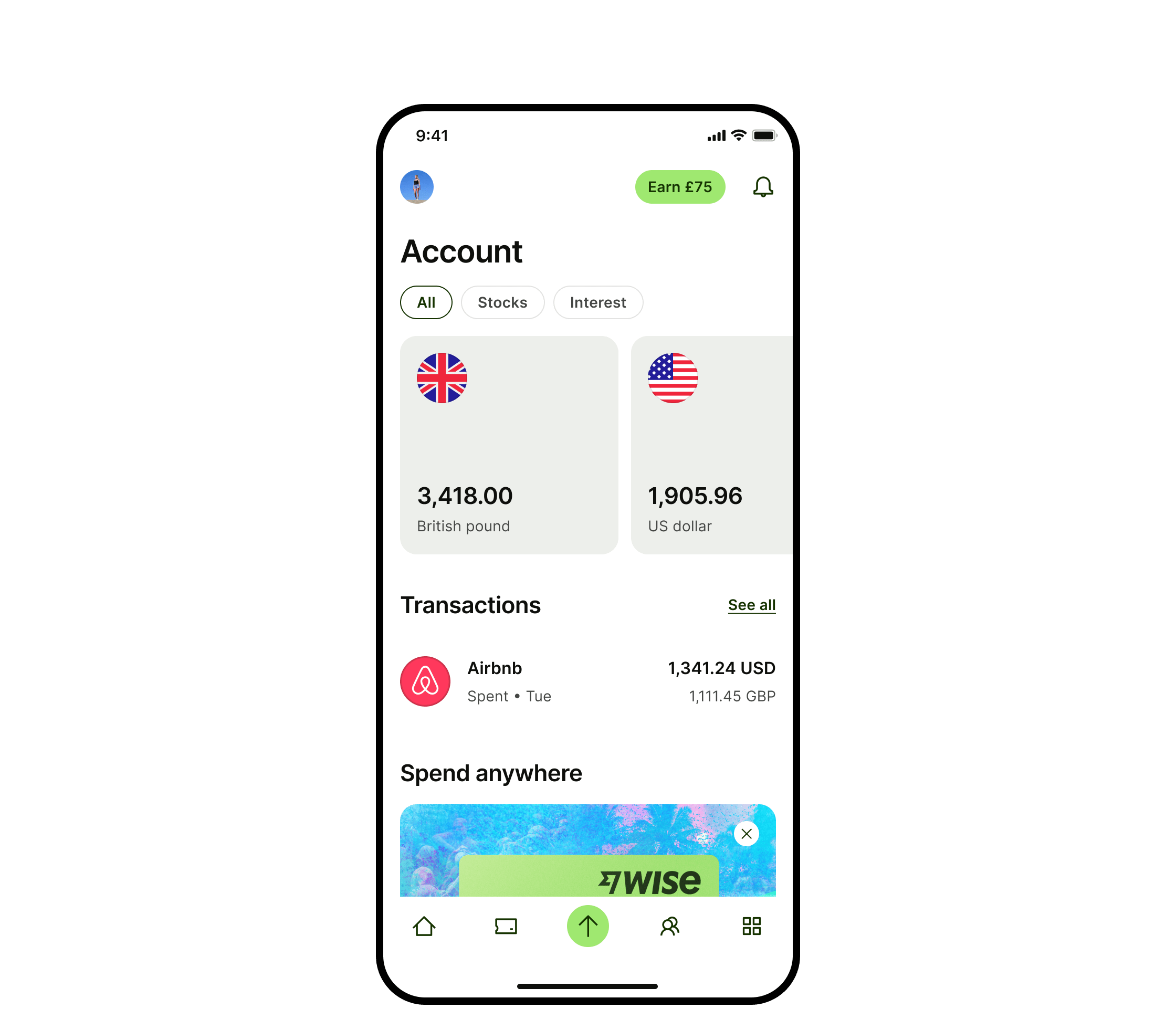Toggle the Interest filter option

click(x=596, y=302)
